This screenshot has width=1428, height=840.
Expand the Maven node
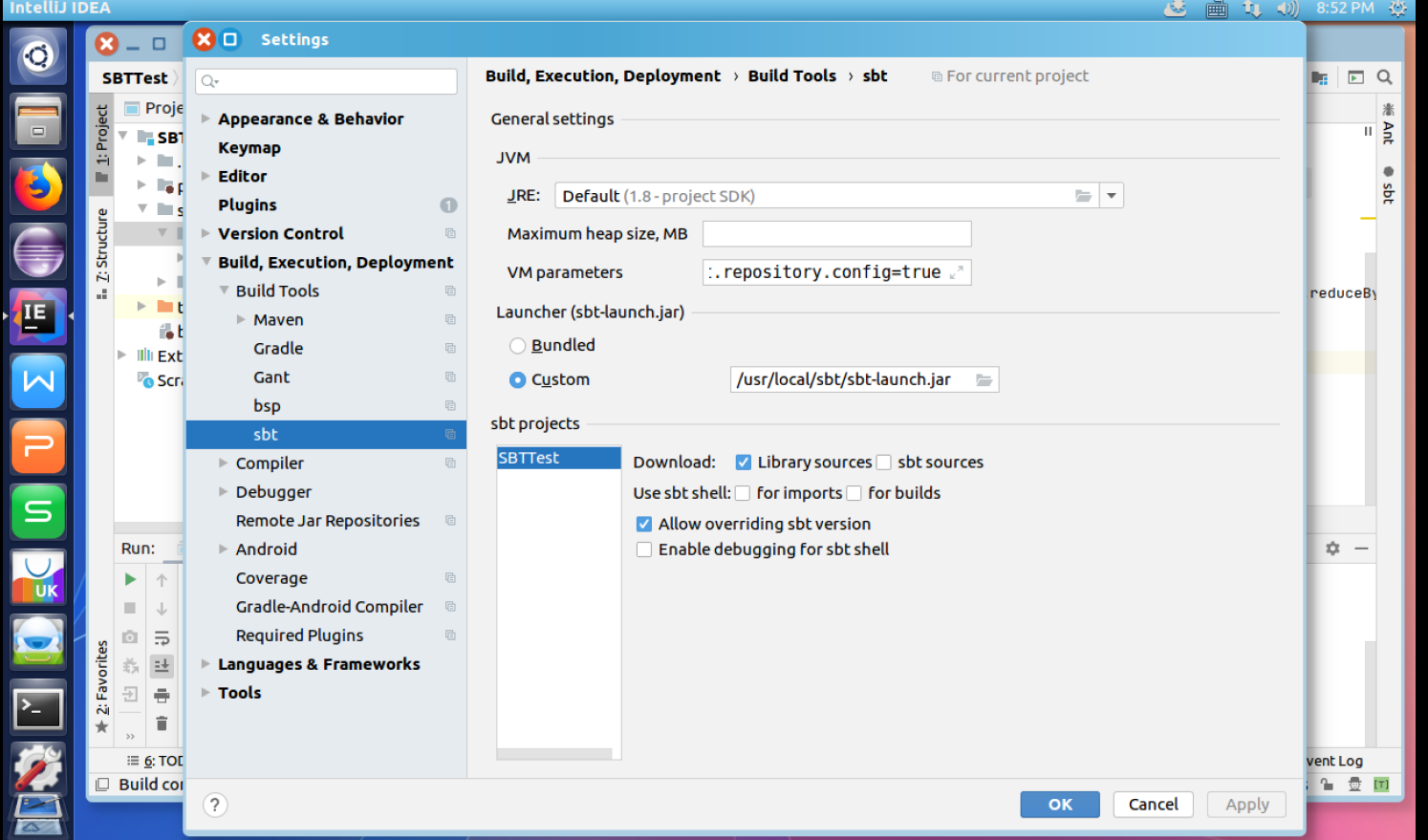pos(241,319)
